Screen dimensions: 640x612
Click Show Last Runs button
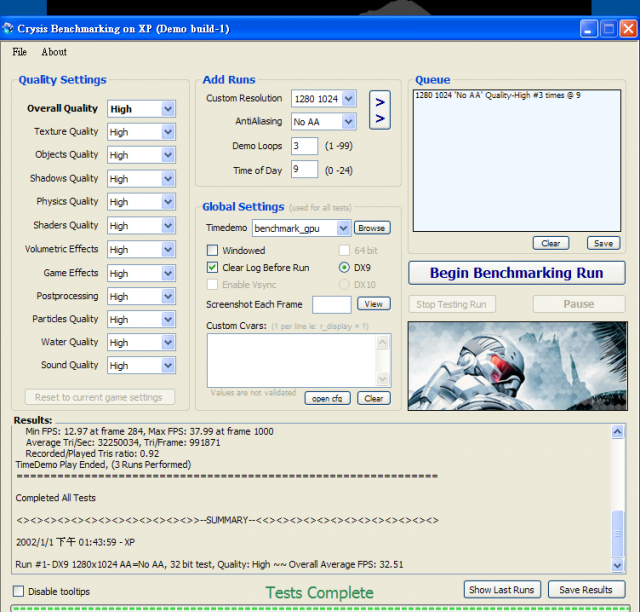502,590
